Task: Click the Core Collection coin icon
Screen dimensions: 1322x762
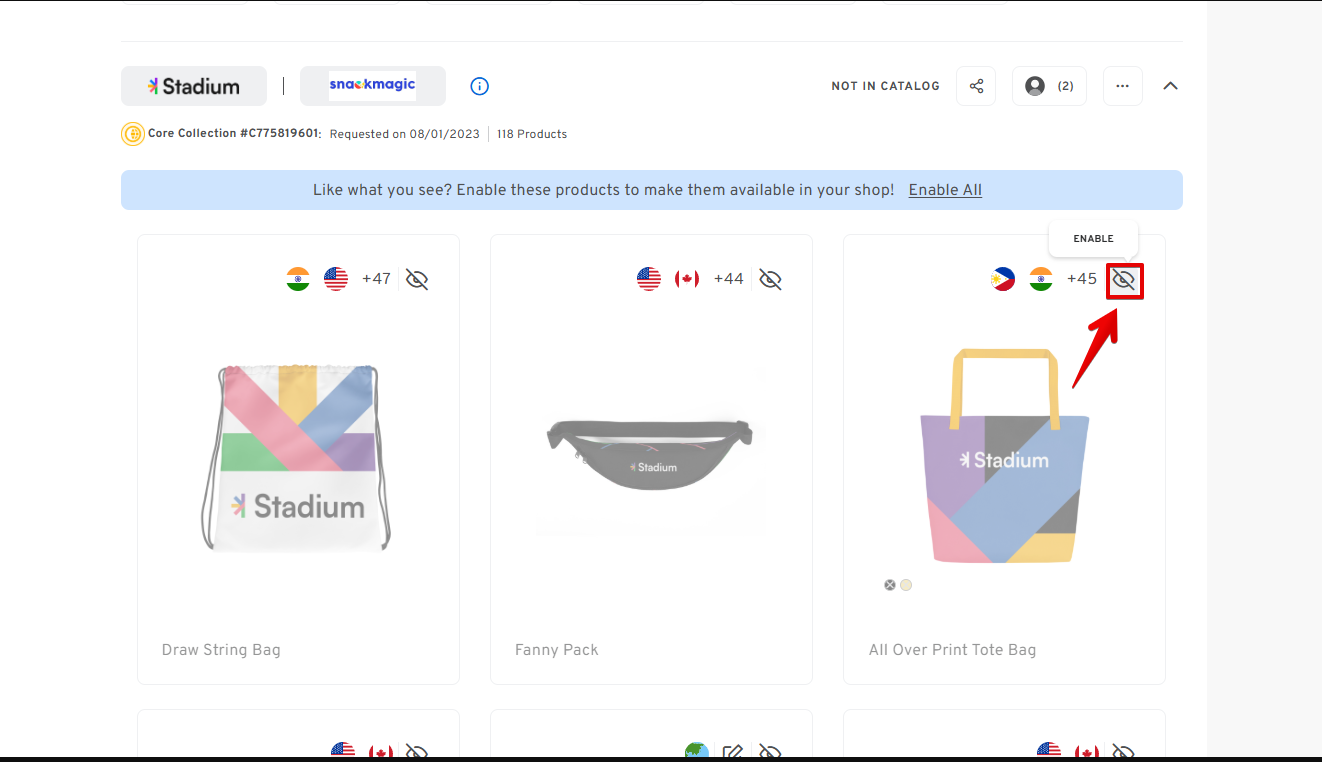Action: click(x=133, y=134)
